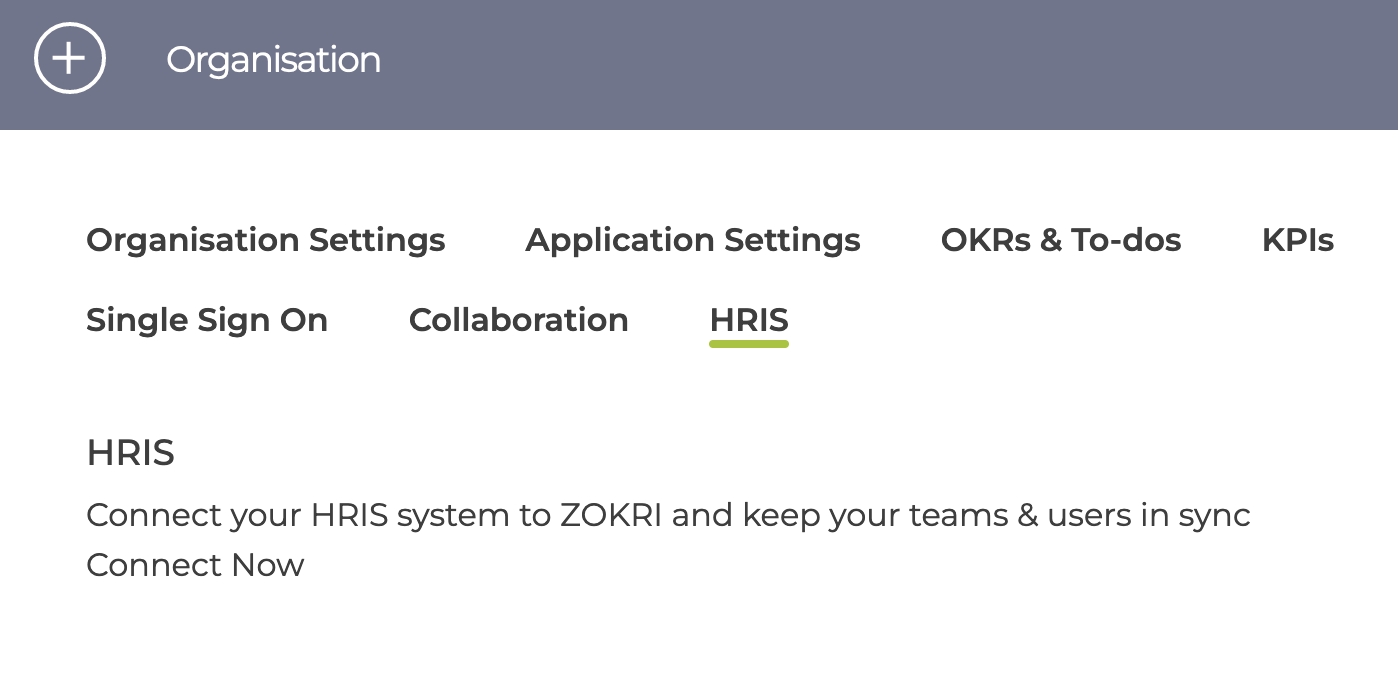Show the KPI configuration settings
The image size is (1398, 688).
click(x=1298, y=240)
